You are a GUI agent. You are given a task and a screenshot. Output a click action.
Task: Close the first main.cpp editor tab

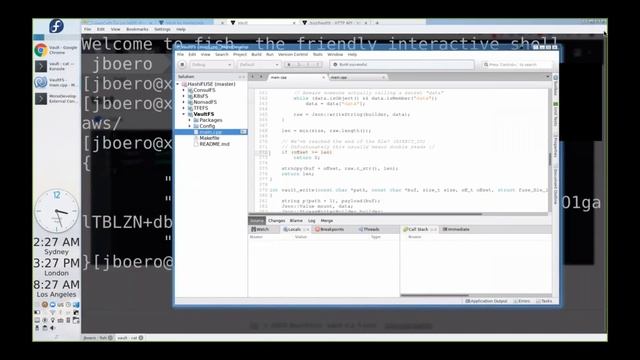324,78
